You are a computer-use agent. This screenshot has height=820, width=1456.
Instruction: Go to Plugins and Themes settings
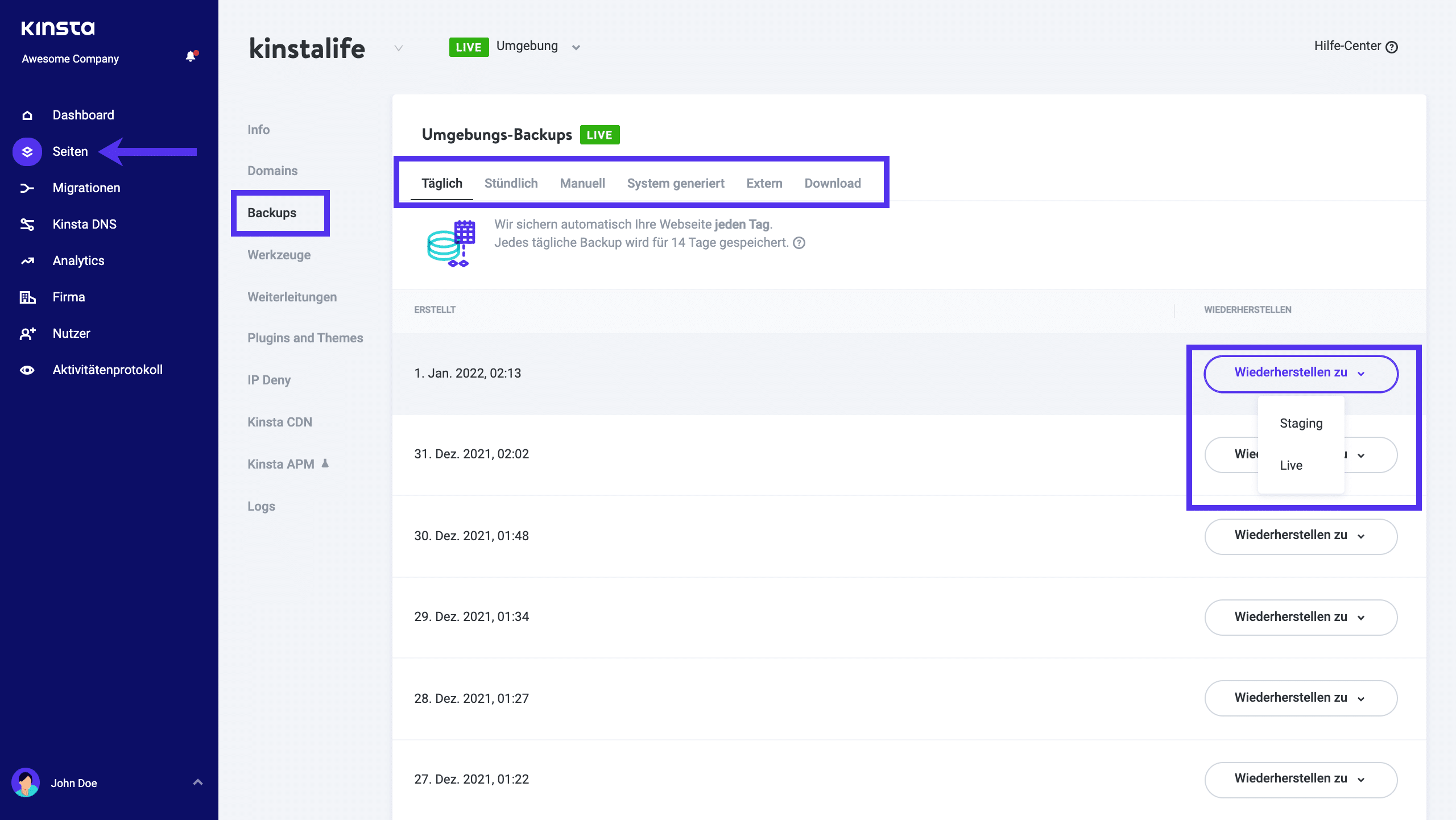[305, 337]
